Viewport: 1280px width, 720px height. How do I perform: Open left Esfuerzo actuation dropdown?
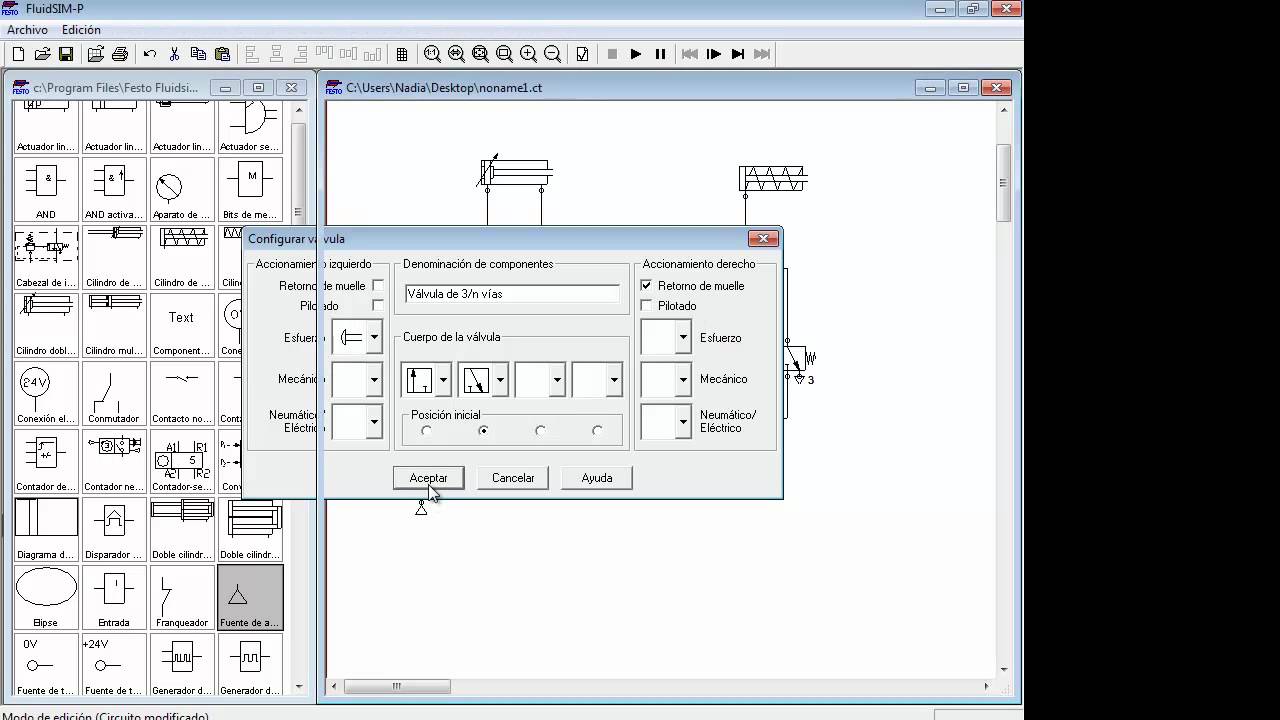click(x=374, y=337)
